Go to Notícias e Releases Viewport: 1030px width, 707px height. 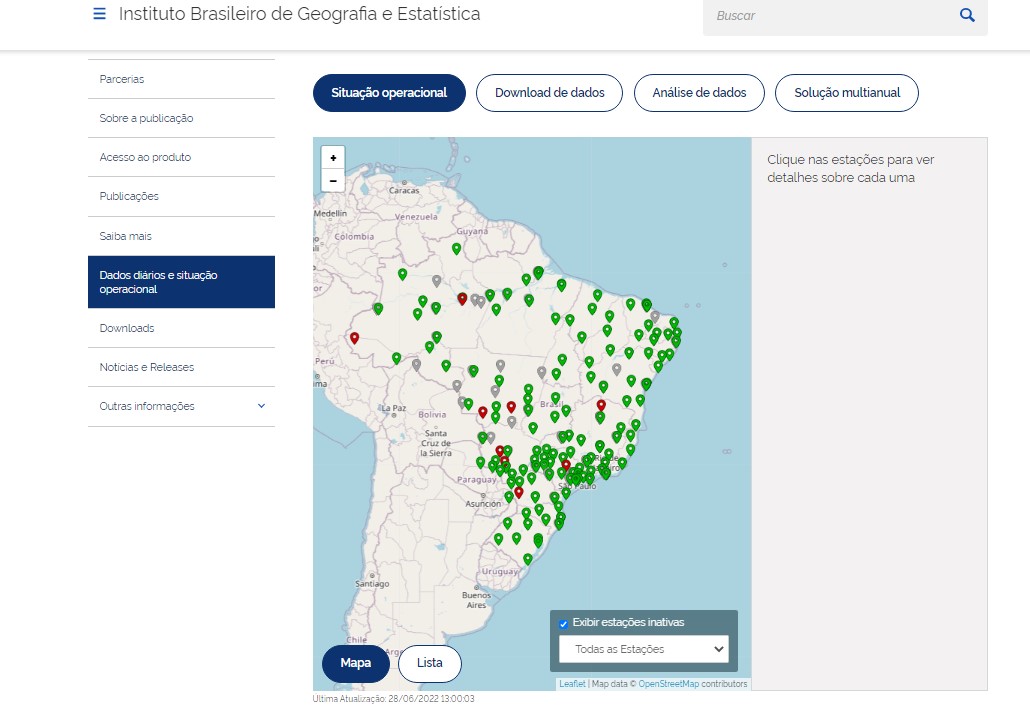pyautogui.click(x=181, y=367)
